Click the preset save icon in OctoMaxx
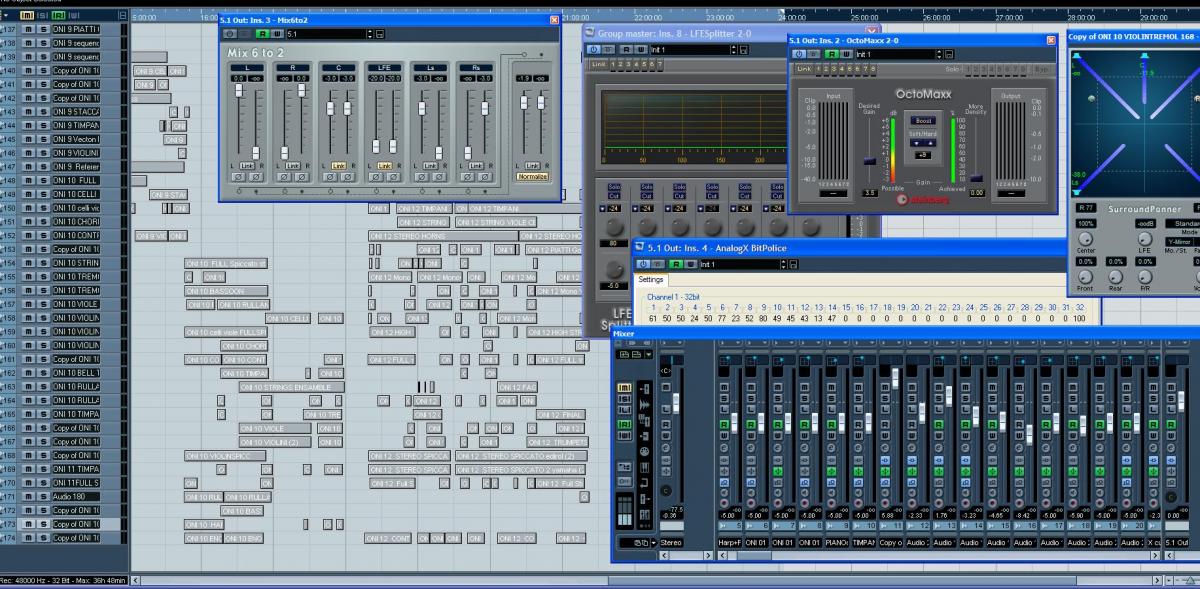Image resolution: width=1200 pixels, height=589 pixels. click(948, 54)
